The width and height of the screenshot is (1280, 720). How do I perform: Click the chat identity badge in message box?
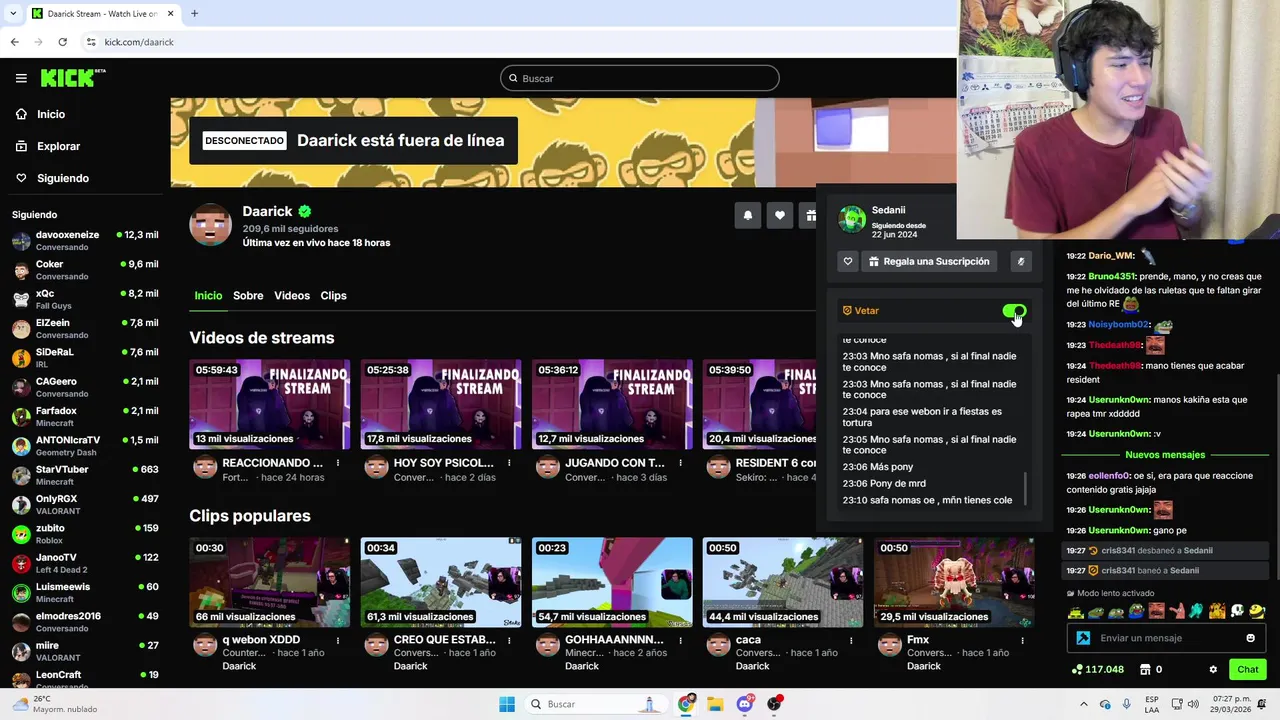point(1083,638)
